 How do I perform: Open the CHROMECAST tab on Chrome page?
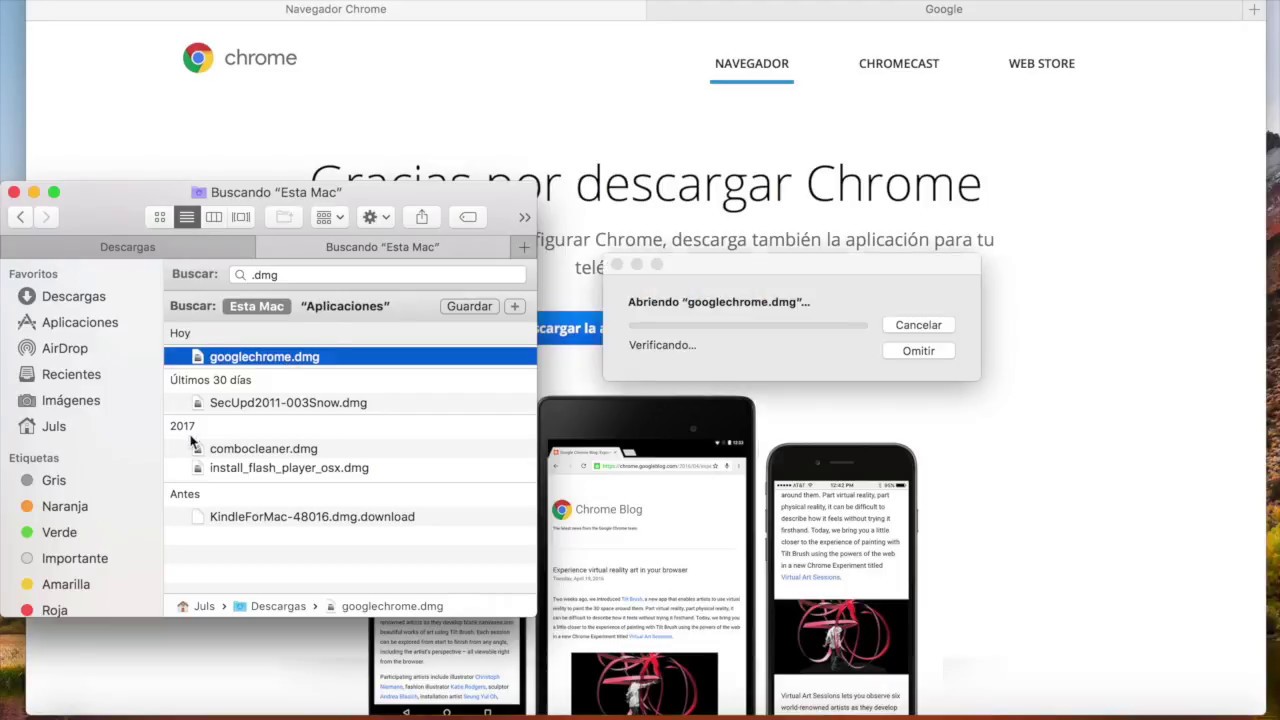point(899,63)
